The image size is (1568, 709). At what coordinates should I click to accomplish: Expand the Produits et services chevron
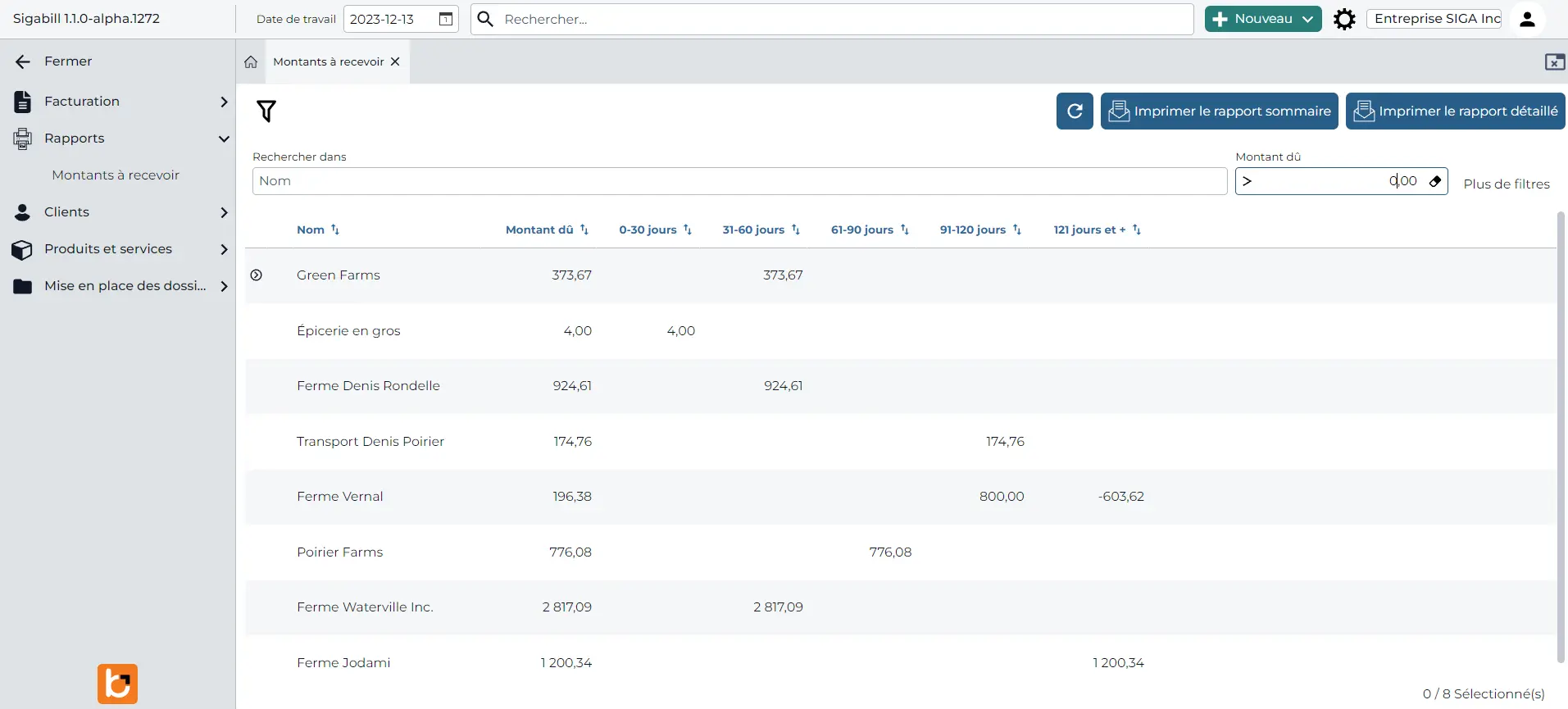pyautogui.click(x=224, y=249)
